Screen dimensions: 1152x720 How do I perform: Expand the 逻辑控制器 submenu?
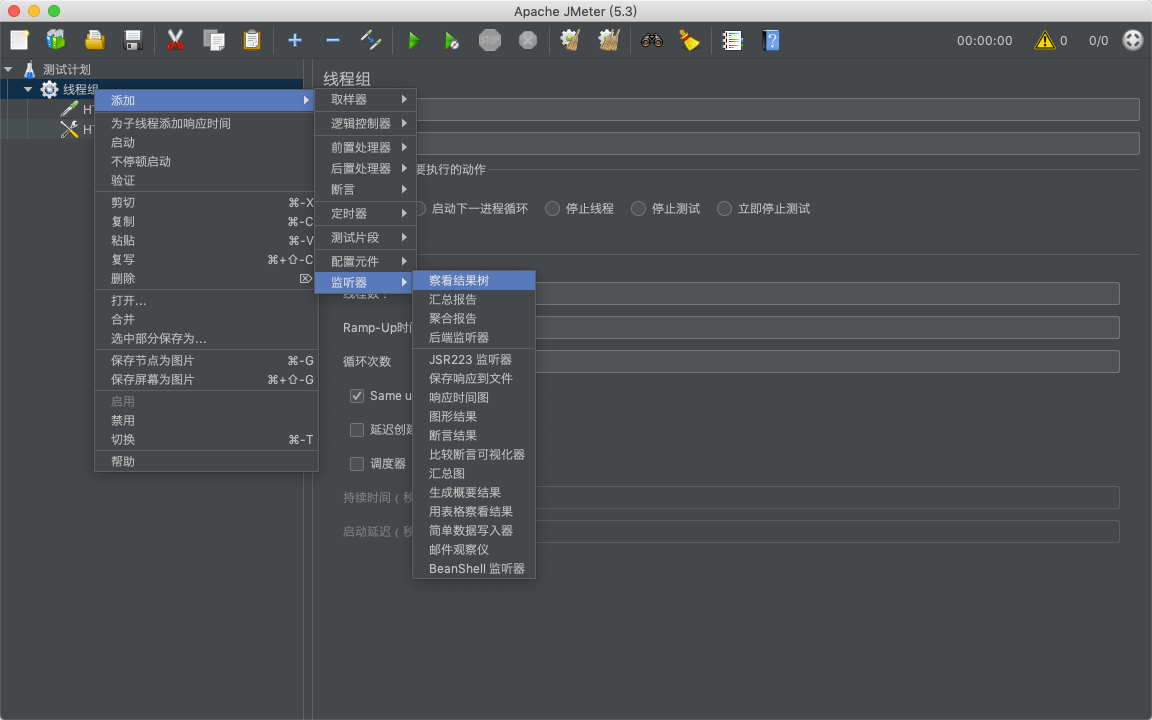[366, 123]
